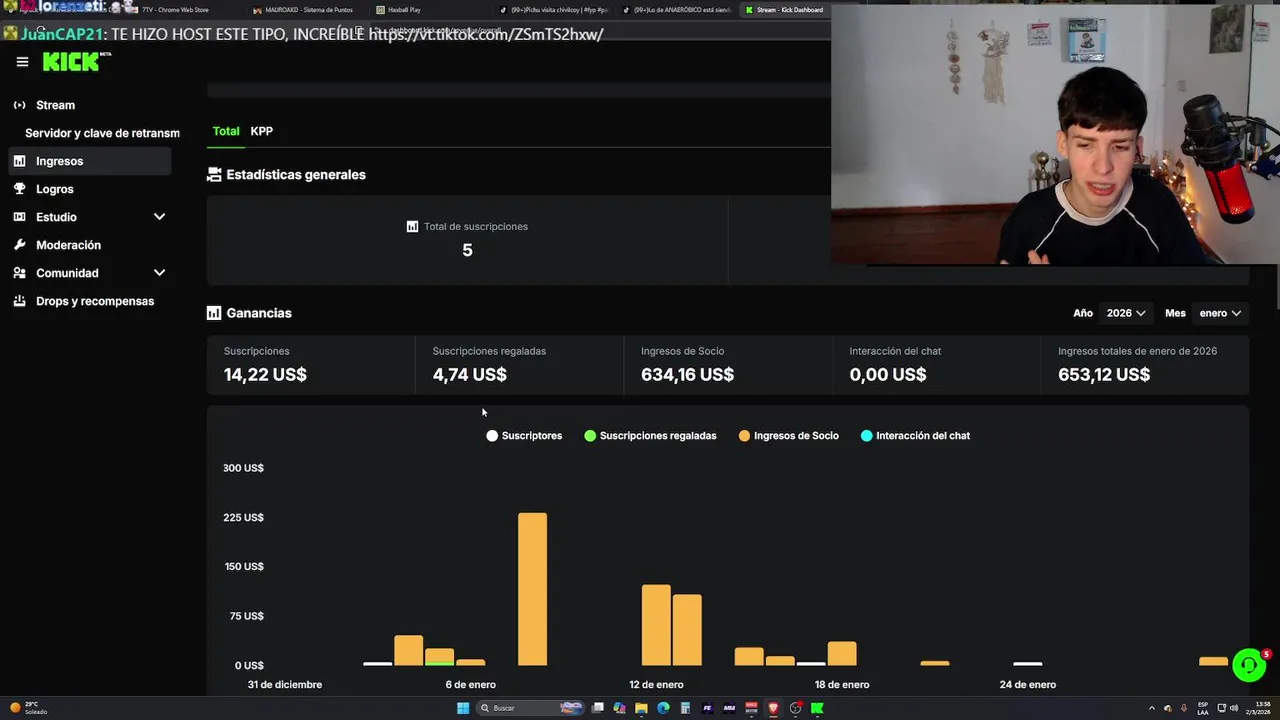Image resolution: width=1280 pixels, height=720 pixels.
Task: Click the Stream broadcast icon in sidebar
Action: (x=19, y=105)
